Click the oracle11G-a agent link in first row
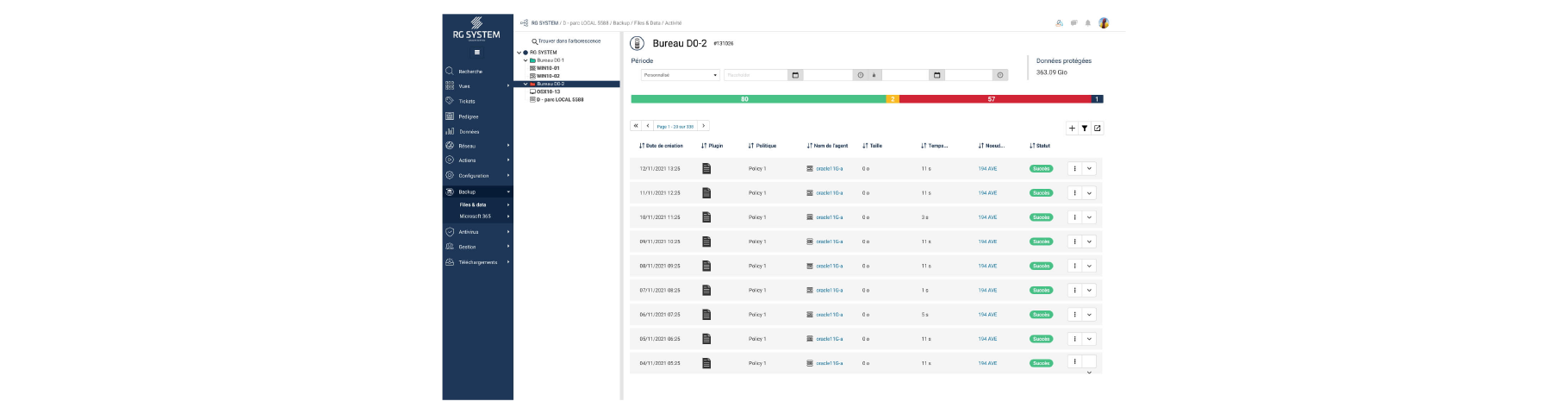This screenshot has height=414, width=1568. [x=829, y=169]
